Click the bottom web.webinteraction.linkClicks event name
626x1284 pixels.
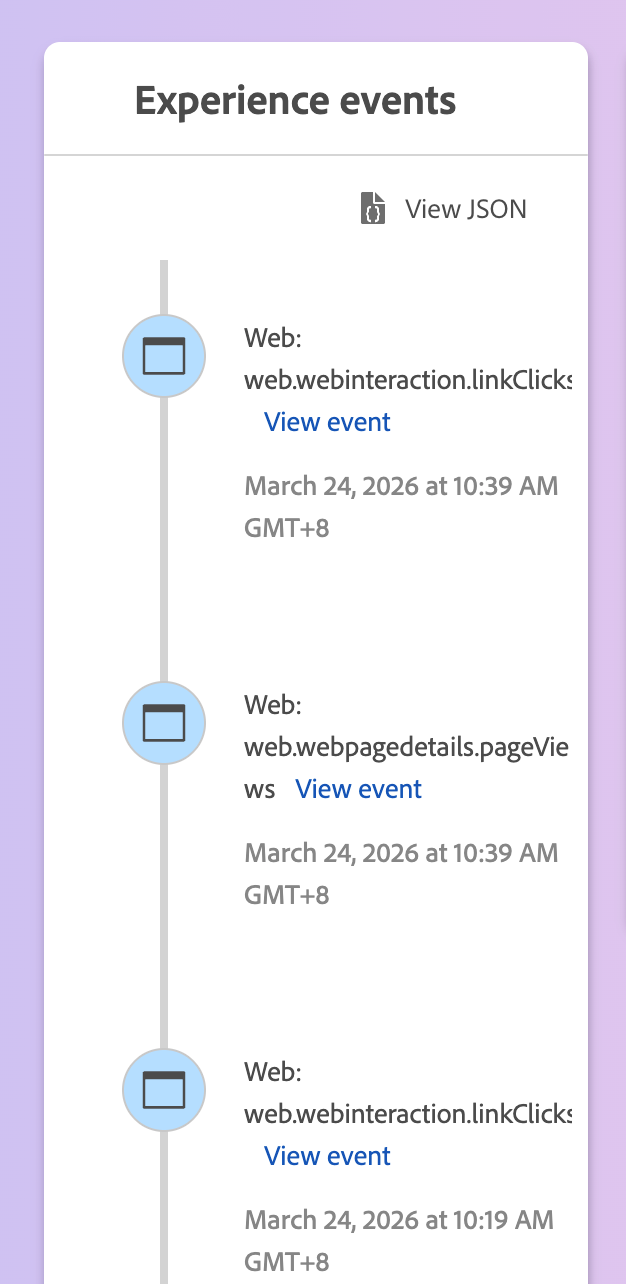click(x=408, y=1114)
